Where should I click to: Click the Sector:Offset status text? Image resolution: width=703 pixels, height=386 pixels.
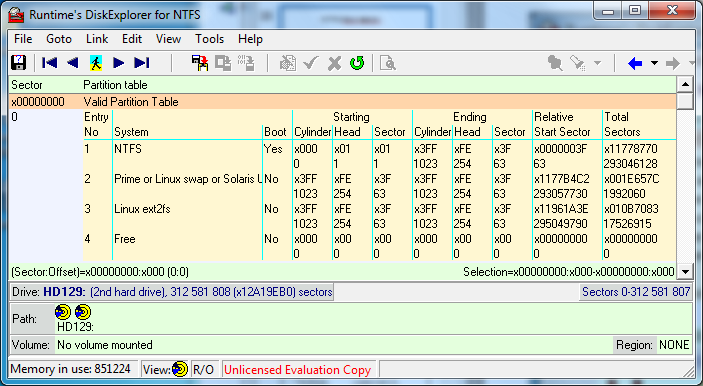[100, 272]
